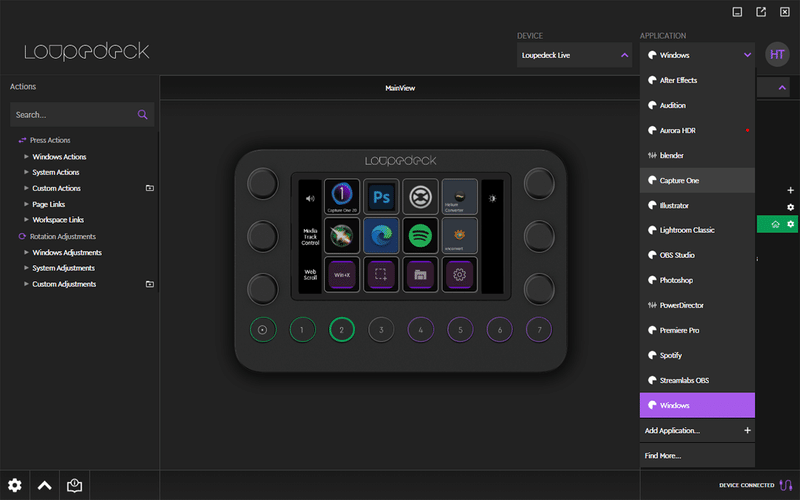
Task: Click the green home page icon
Action: (775, 224)
